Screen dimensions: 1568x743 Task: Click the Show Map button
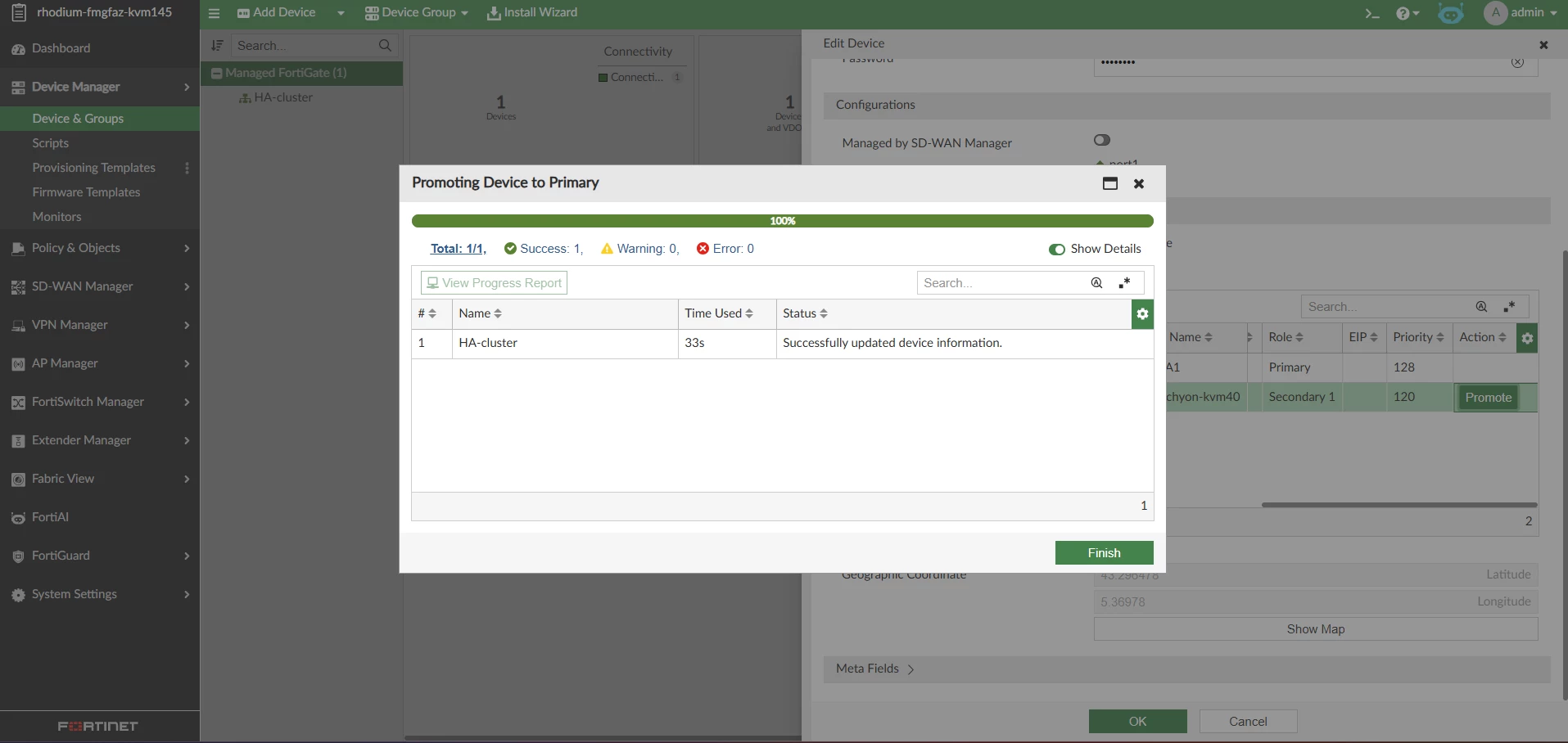pos(1315,629)
